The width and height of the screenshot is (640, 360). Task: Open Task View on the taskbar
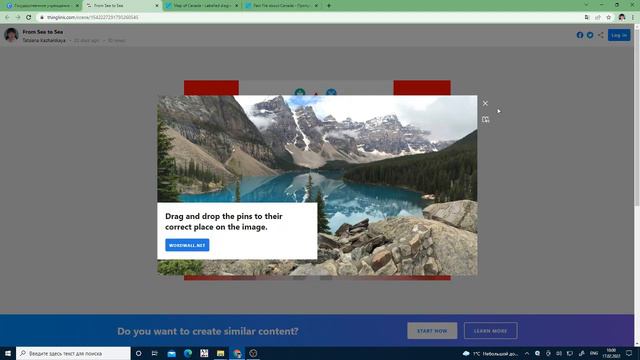155,353
